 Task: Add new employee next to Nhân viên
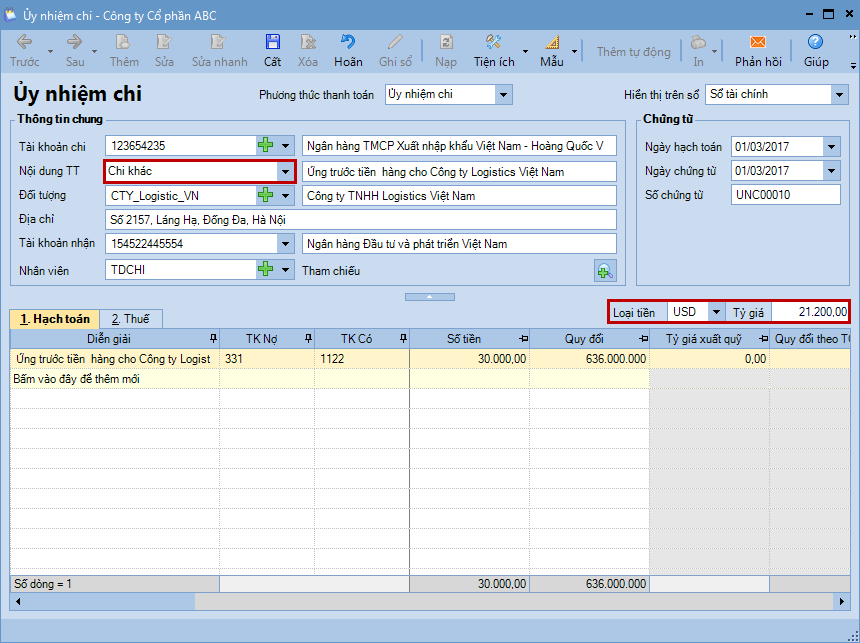(x=265, y=269)
